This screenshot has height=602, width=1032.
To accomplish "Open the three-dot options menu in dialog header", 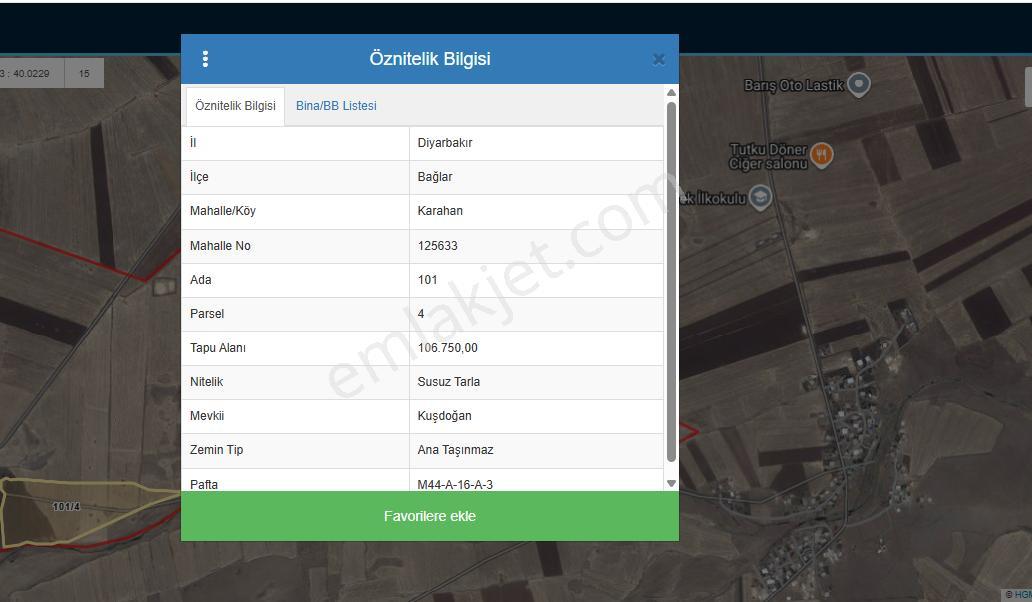I will (205, 59).
